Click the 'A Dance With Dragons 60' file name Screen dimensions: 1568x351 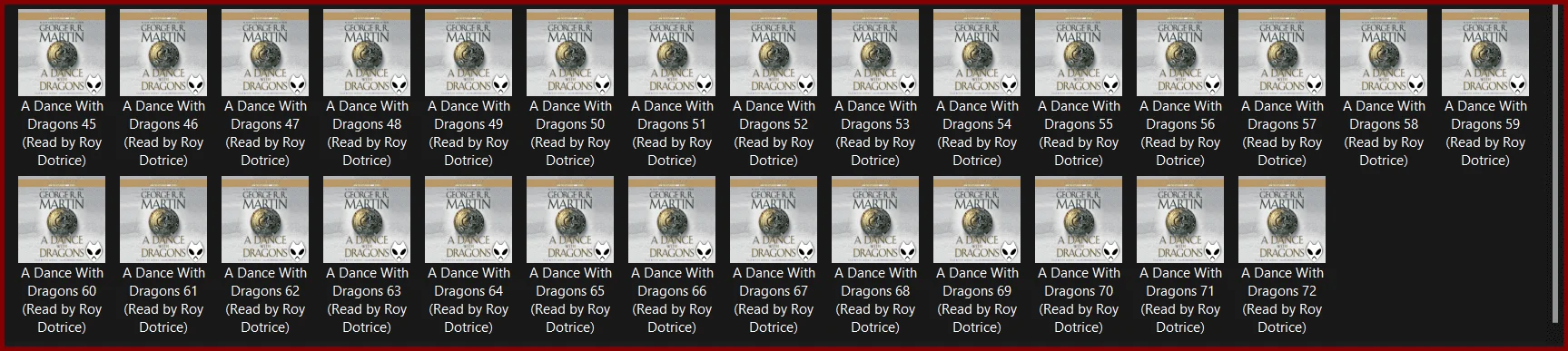pos(62,300)
